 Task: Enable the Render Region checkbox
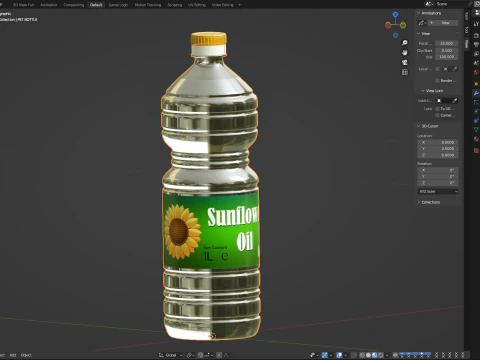tap(437, 81)
